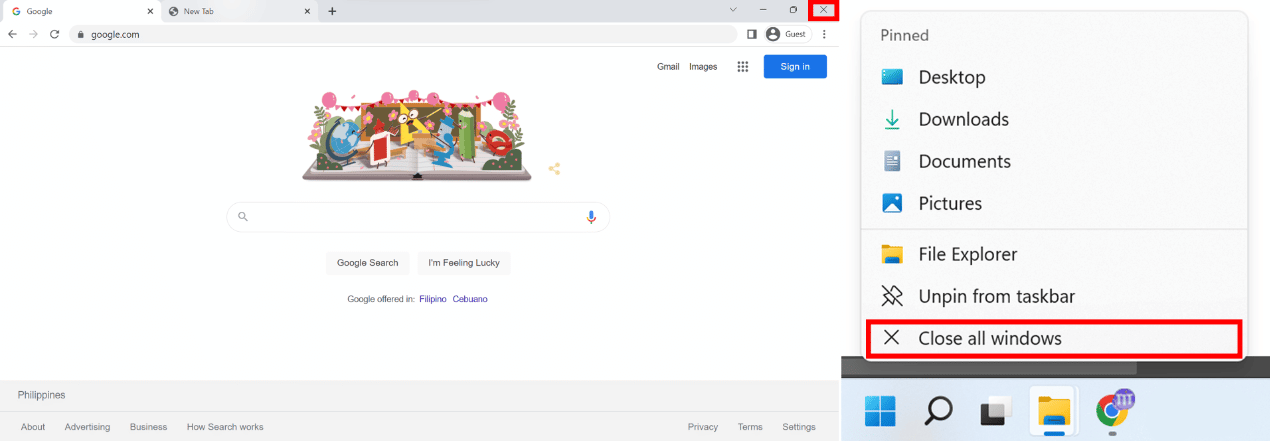
Task: Open Chrome three-dot menu
Action: (x=824, y=34)
